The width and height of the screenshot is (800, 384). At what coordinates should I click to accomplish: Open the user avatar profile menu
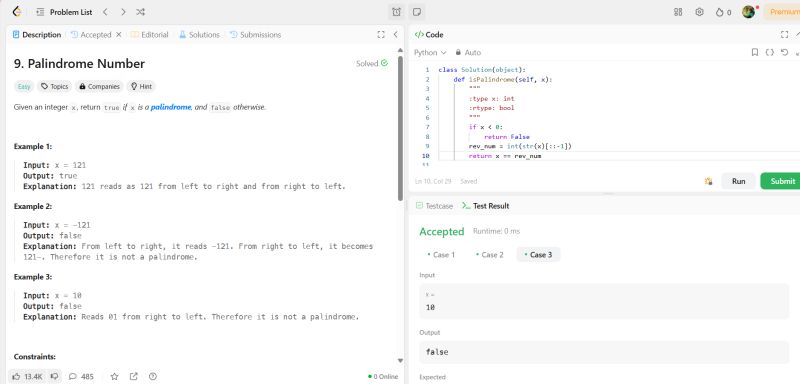pyautogui.click(x=748, y=12)
